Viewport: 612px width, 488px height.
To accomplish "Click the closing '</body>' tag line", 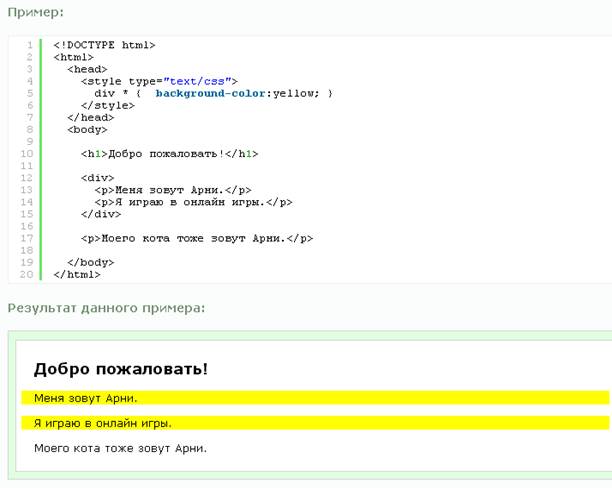I will (91, 262).
